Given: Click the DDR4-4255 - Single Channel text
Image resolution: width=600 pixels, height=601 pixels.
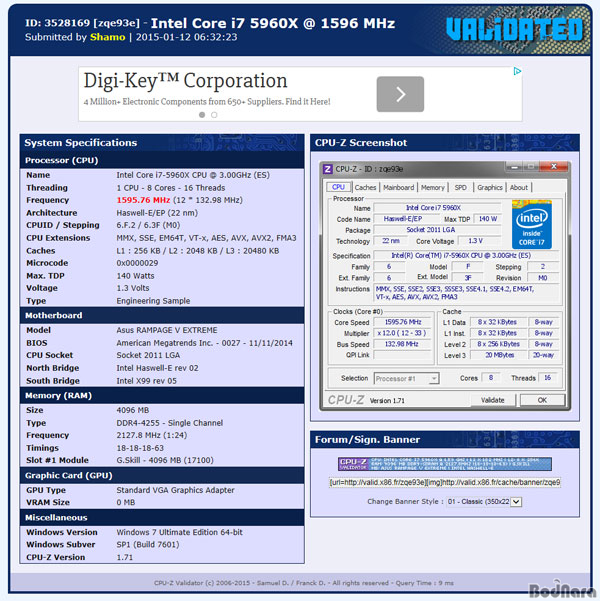Looking at the screenshot, I should coord(169,423).
